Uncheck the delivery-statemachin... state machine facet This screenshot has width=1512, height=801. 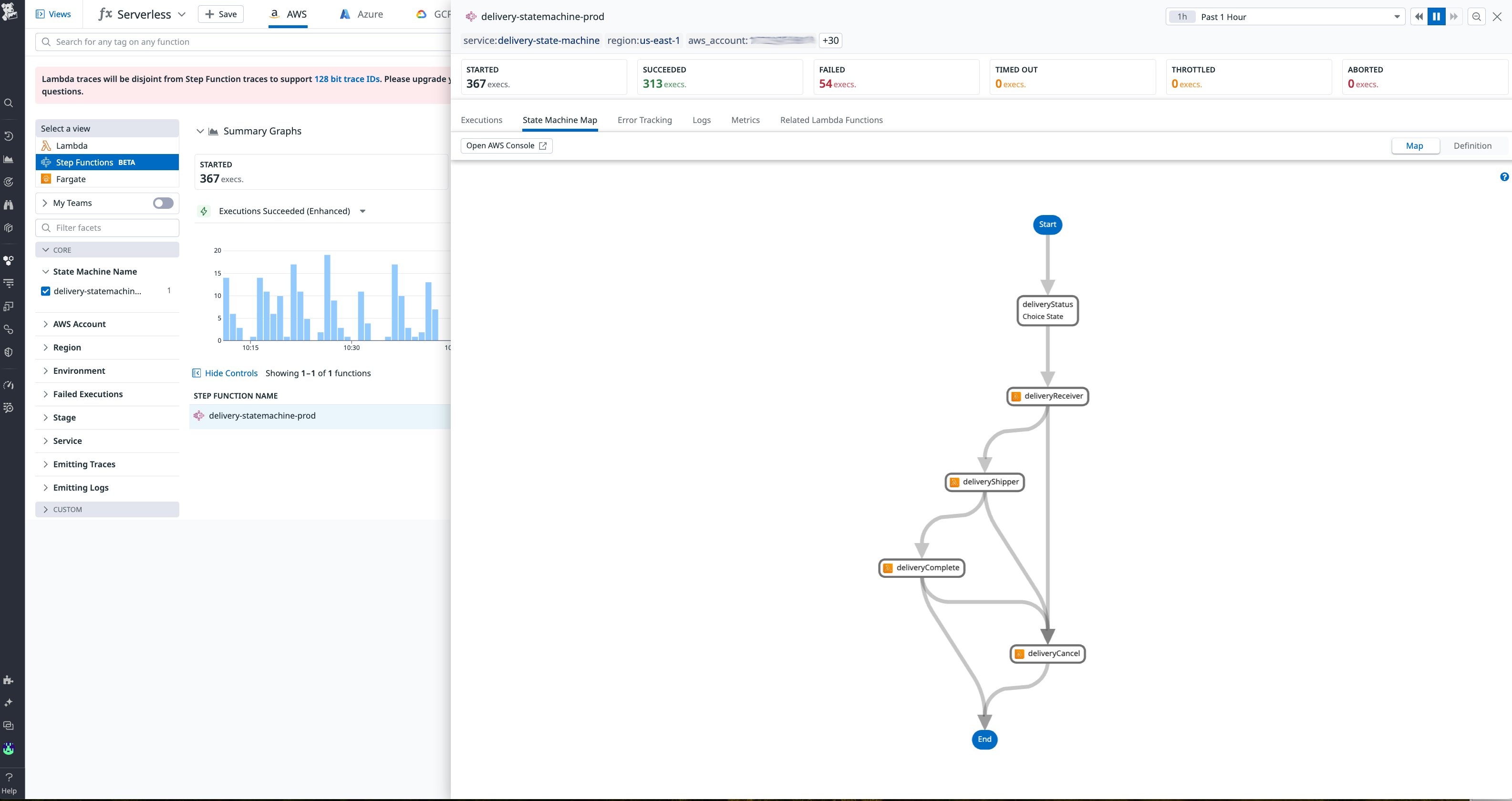click(x=45, y=290)
